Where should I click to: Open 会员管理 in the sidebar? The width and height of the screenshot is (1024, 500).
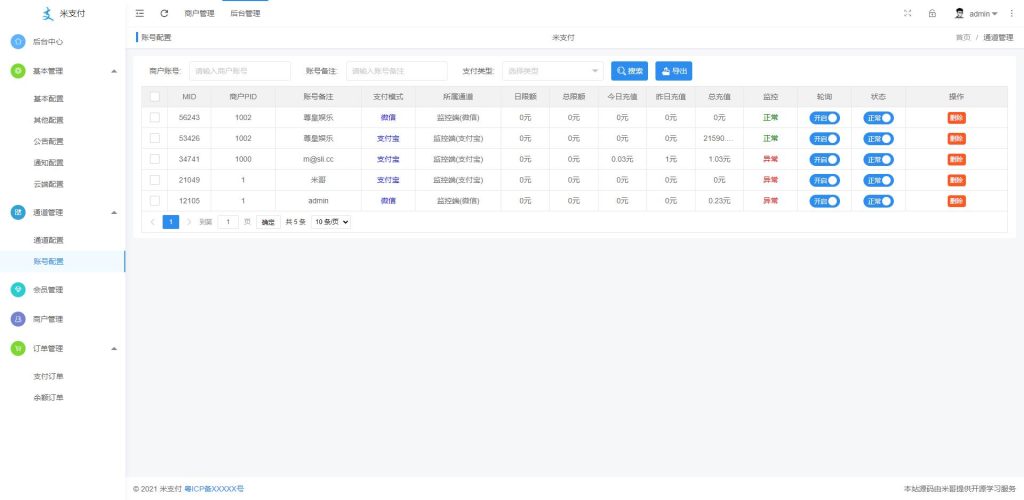(48, 290)
